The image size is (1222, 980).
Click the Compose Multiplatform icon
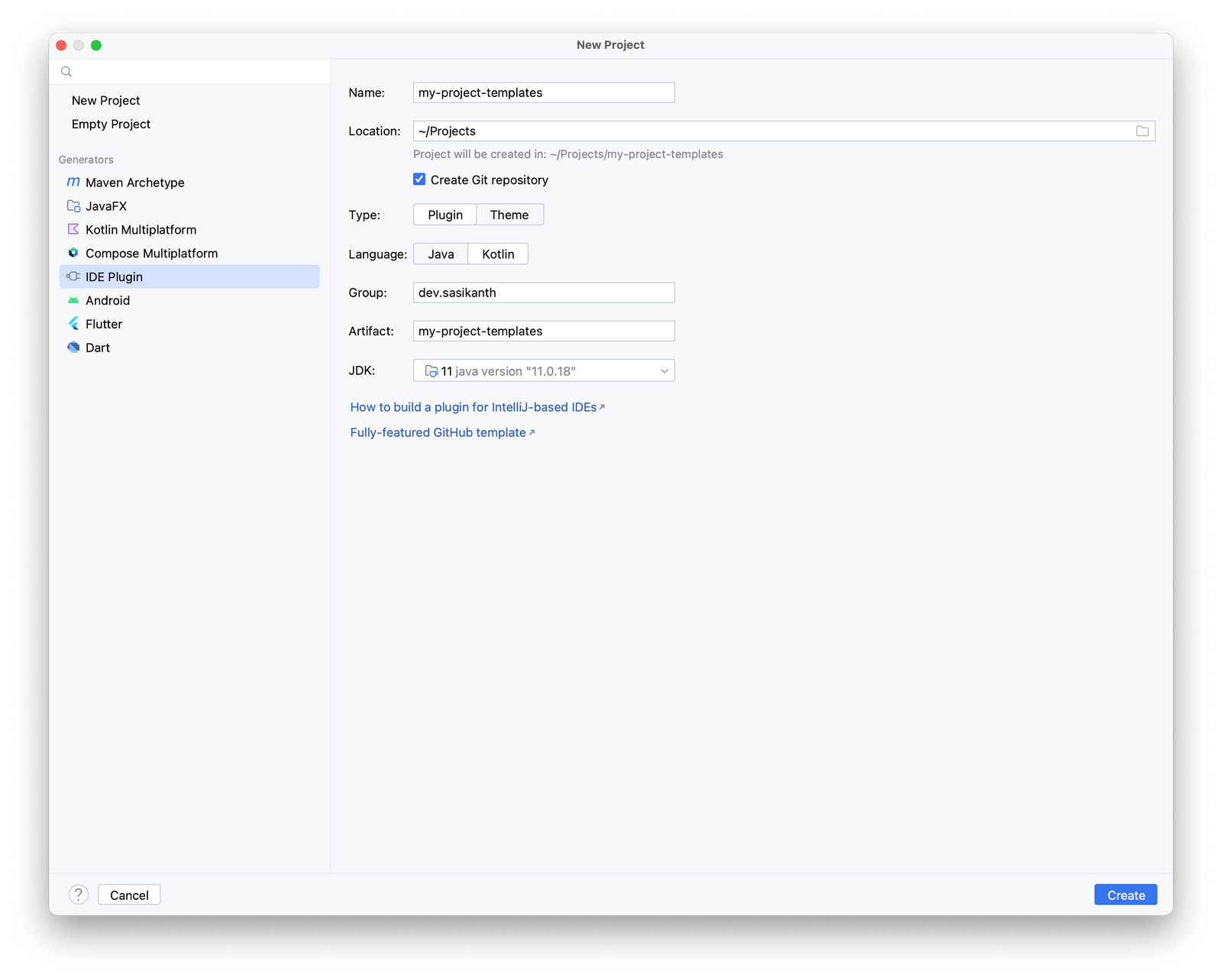73,253
